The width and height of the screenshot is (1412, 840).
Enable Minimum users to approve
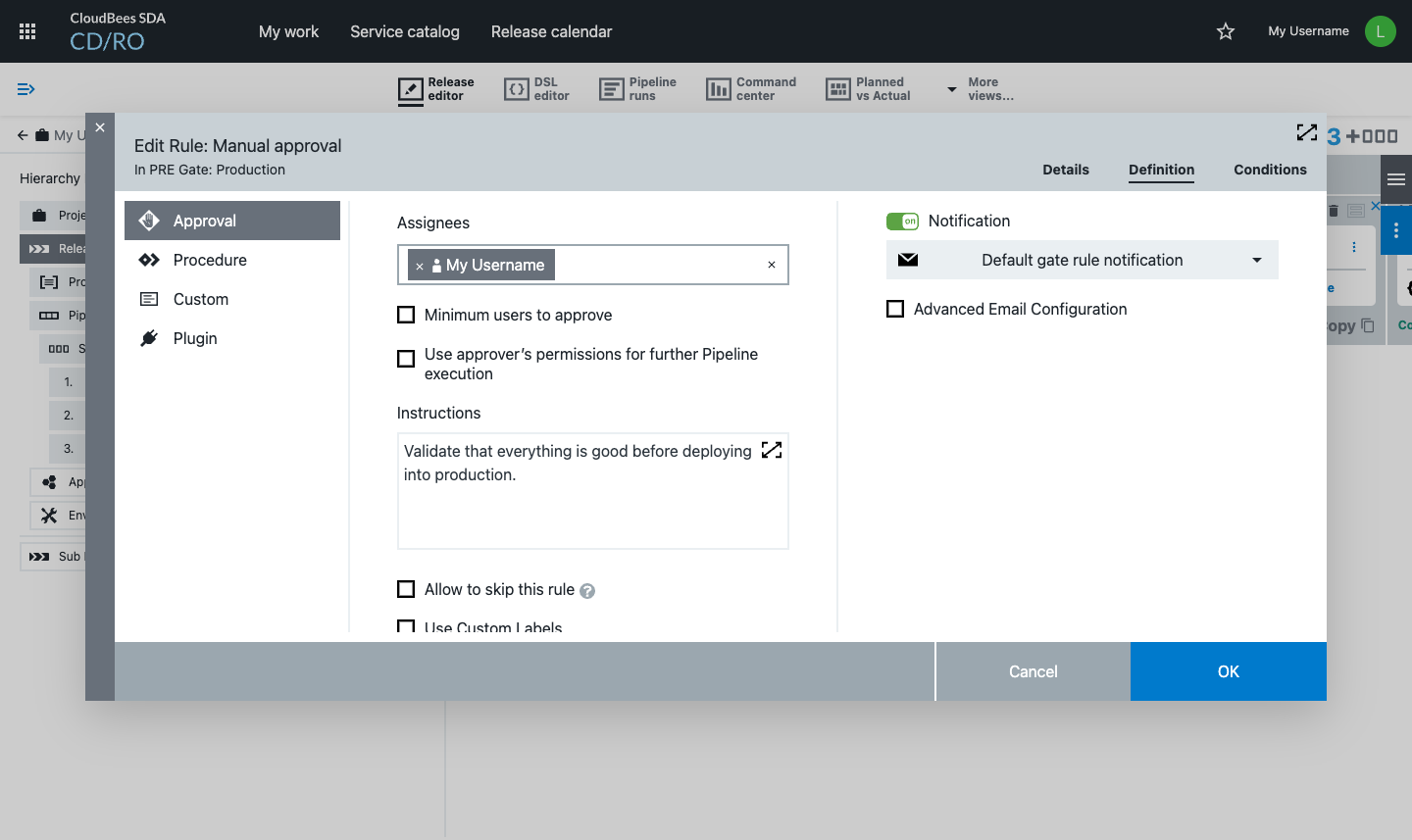pyautogui.click(x=406, y=315)
